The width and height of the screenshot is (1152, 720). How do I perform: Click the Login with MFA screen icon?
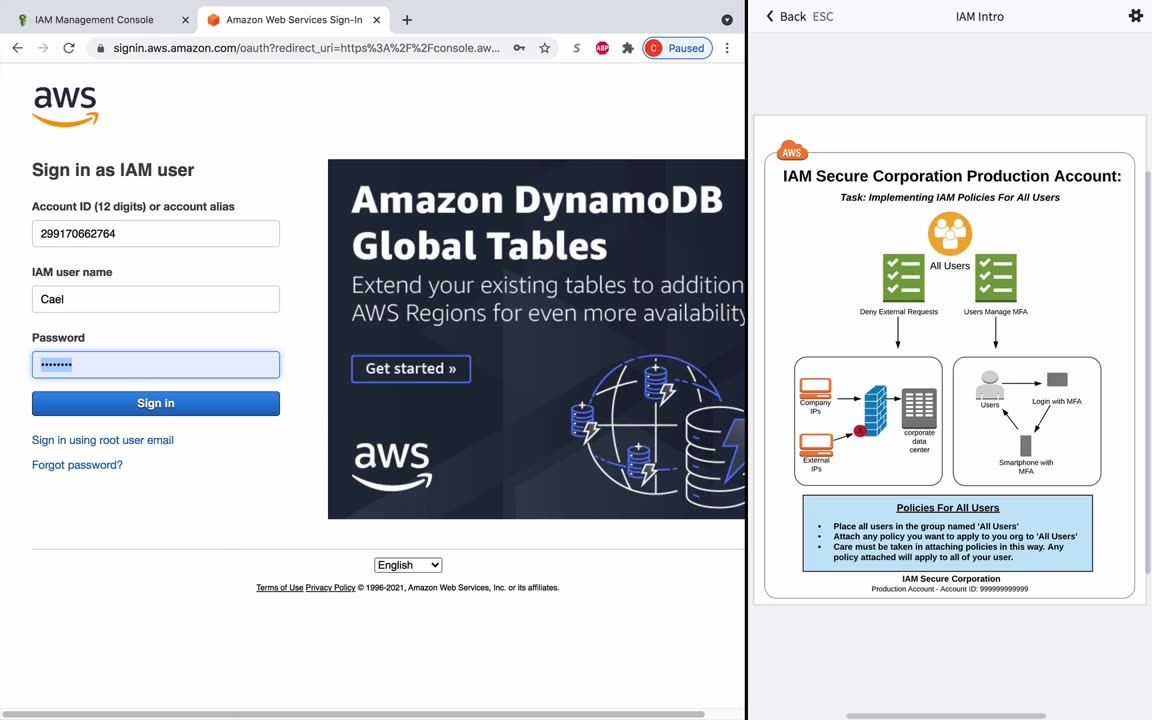[x=1057, y=380]
